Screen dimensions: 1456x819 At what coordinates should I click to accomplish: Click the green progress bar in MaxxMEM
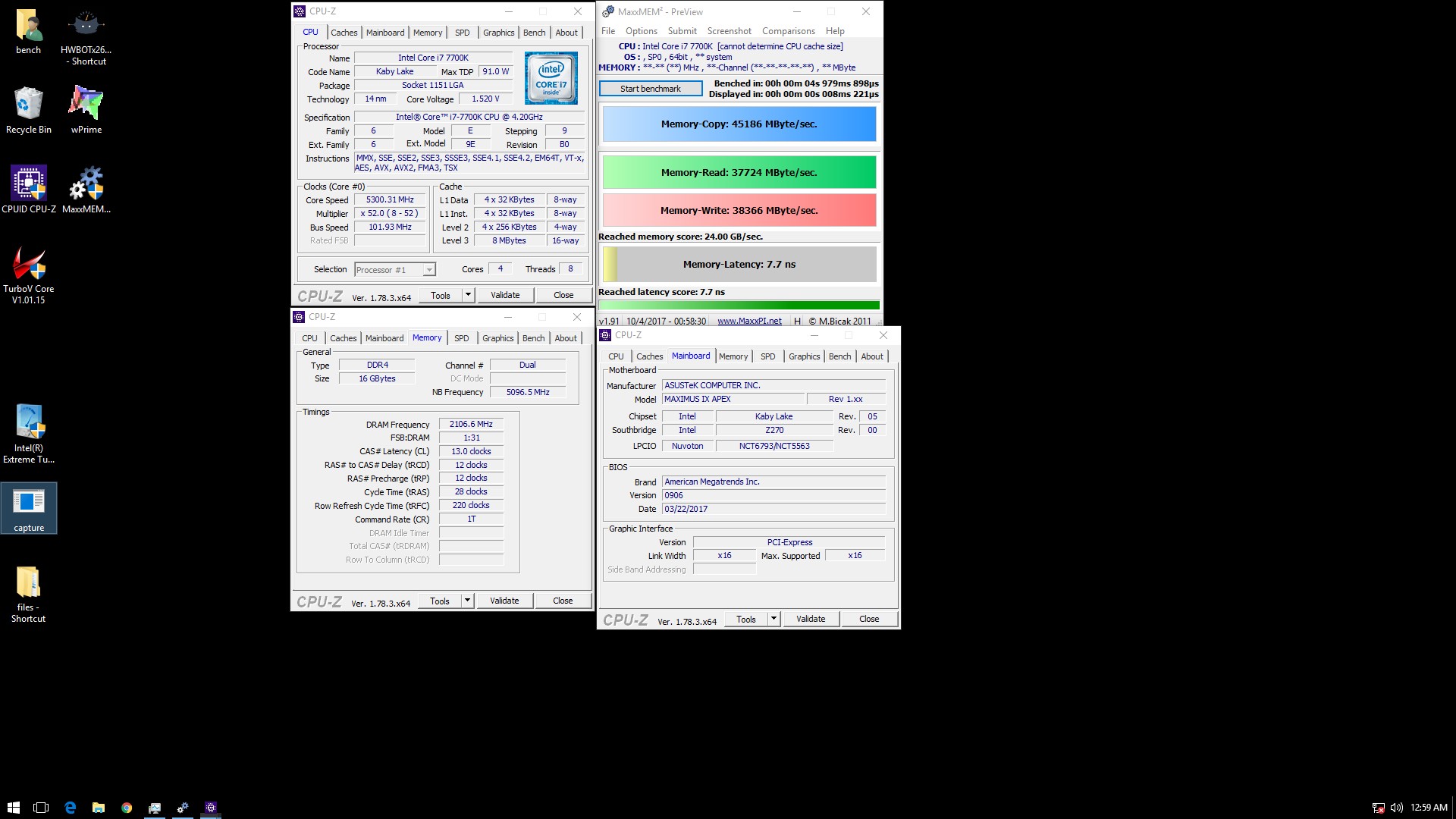point(739,306)
